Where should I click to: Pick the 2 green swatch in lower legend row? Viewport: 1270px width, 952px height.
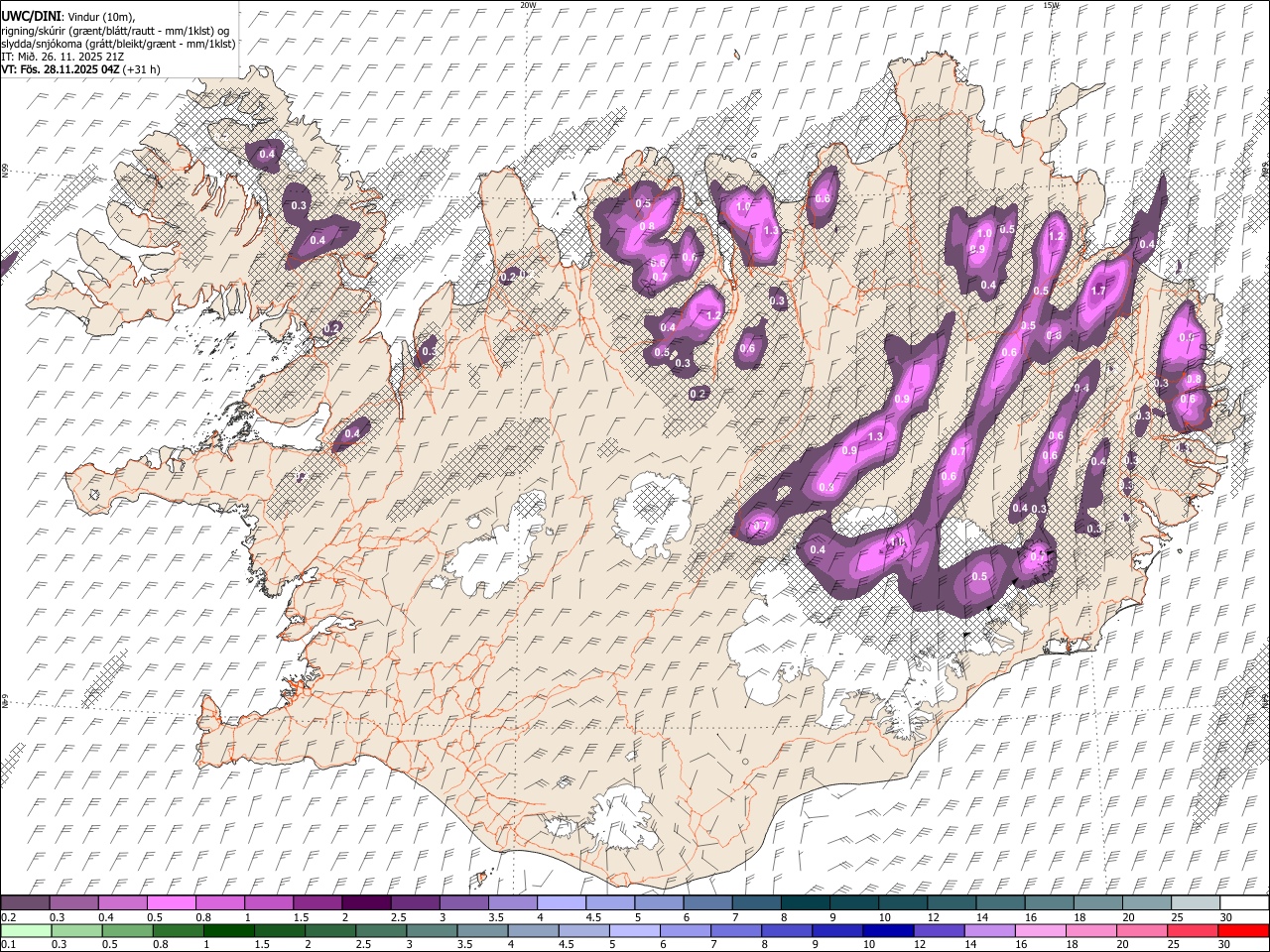330,930
